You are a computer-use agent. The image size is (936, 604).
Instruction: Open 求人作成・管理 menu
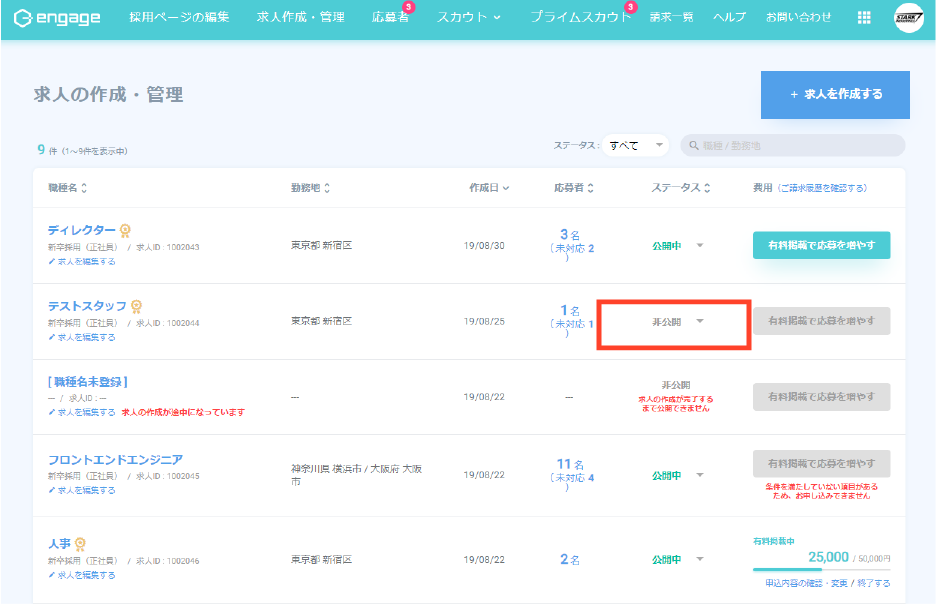pos(300,17)
